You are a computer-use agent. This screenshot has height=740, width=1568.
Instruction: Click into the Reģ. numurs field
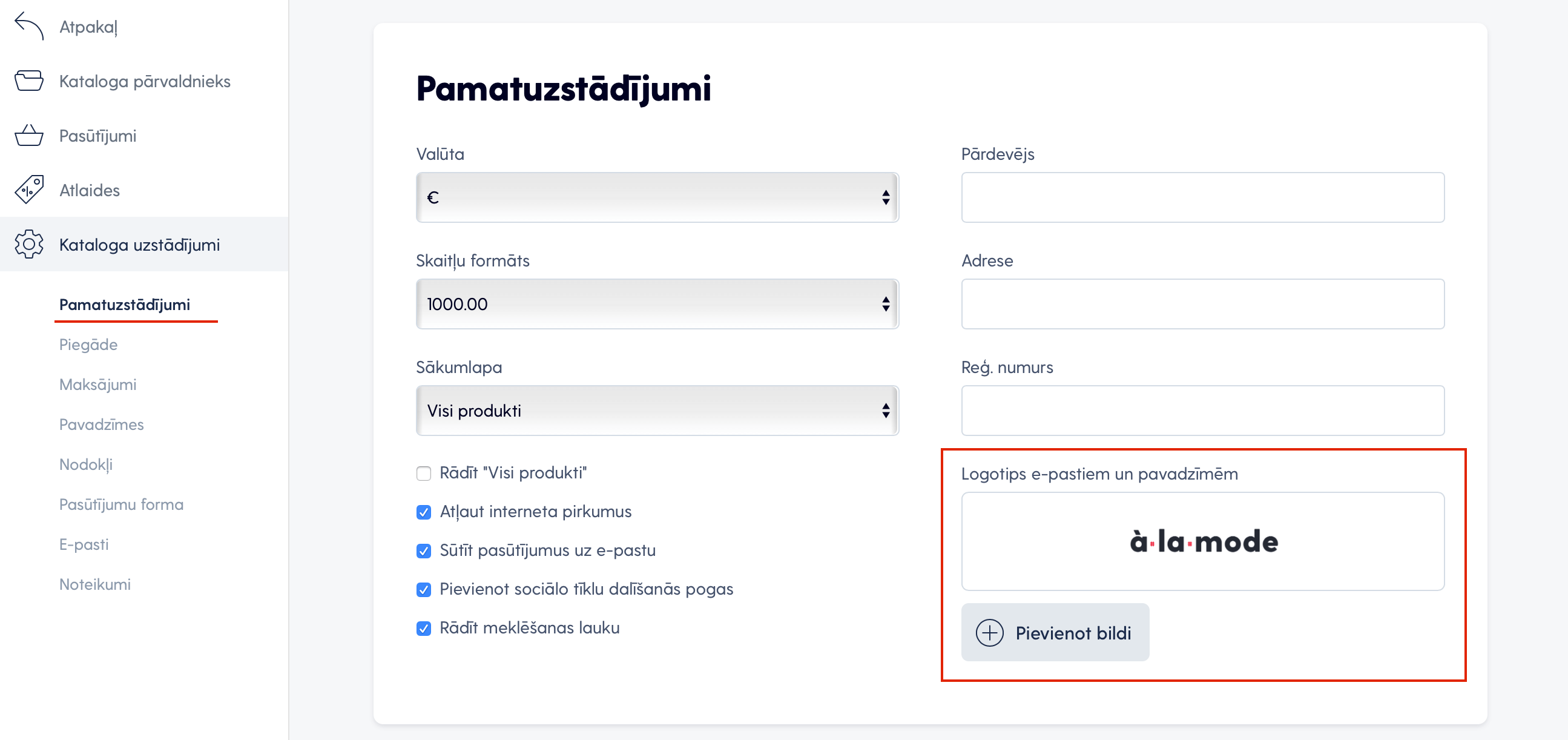pyautogui.click(x=1203, y=411)
